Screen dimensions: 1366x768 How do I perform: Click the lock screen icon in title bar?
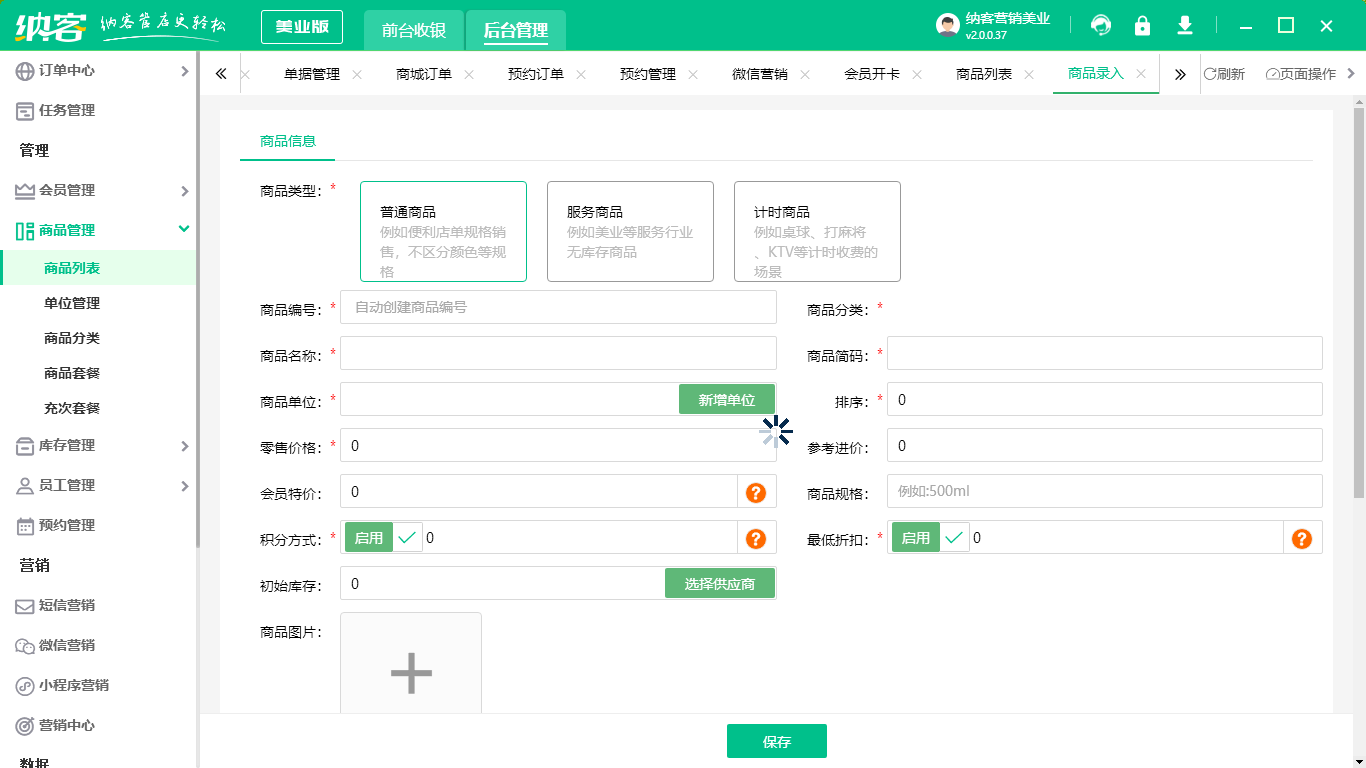[1143, 25]
